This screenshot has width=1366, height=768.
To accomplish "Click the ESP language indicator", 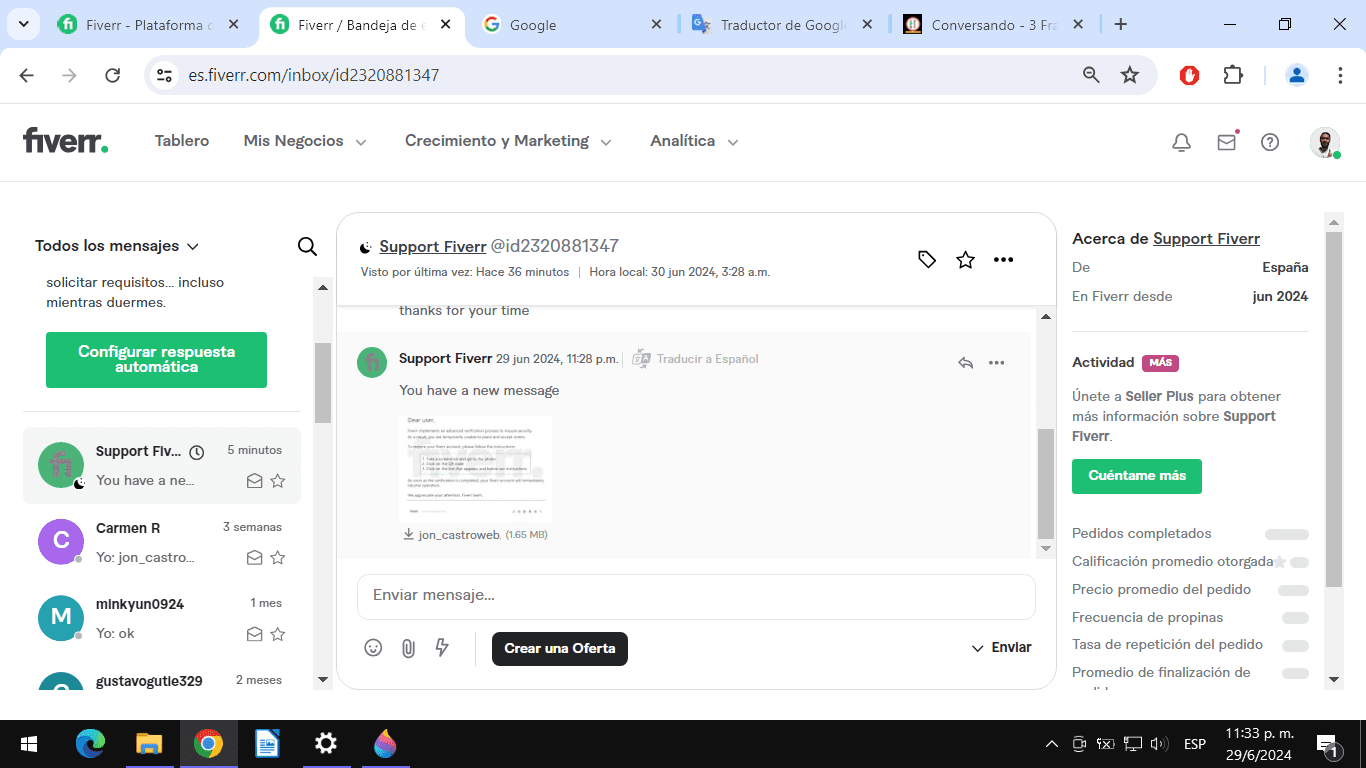I will (x=1194, y=744).
